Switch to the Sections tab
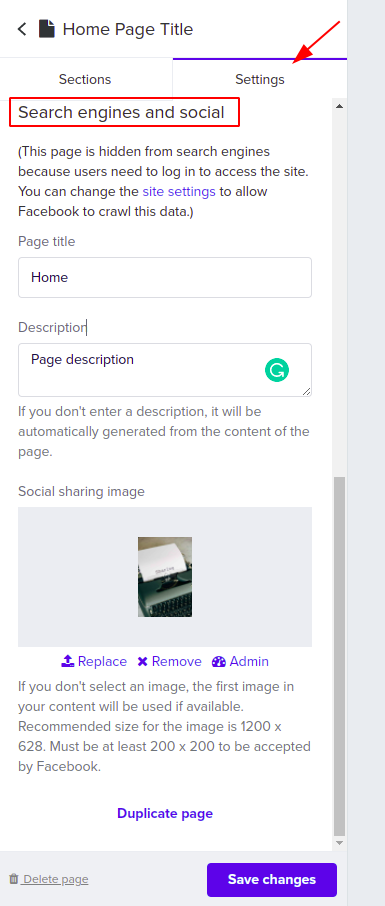This screenshot has height=906, width=385. [86, 79]
